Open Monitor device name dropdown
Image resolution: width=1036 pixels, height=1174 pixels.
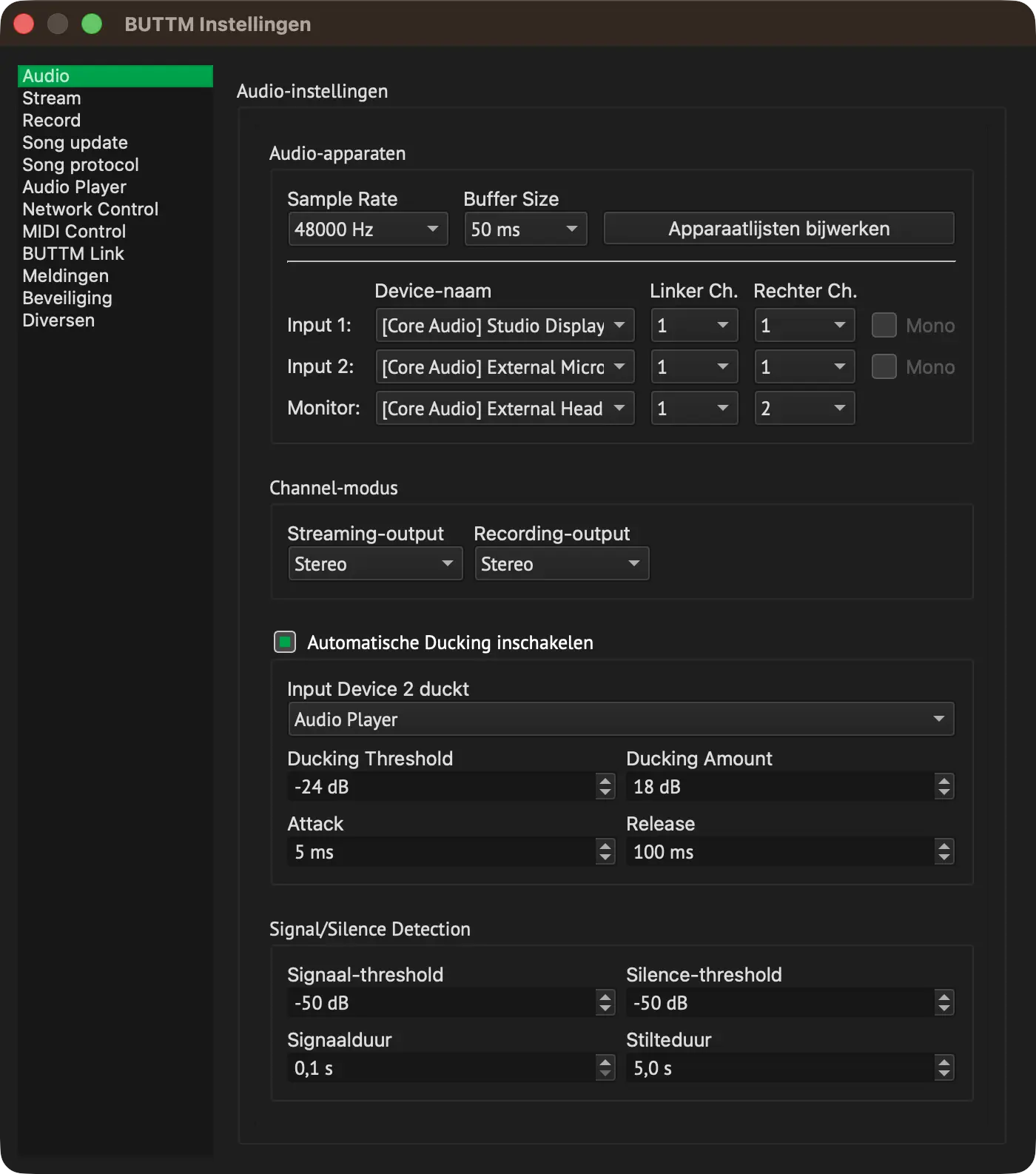tap(505, 408)
